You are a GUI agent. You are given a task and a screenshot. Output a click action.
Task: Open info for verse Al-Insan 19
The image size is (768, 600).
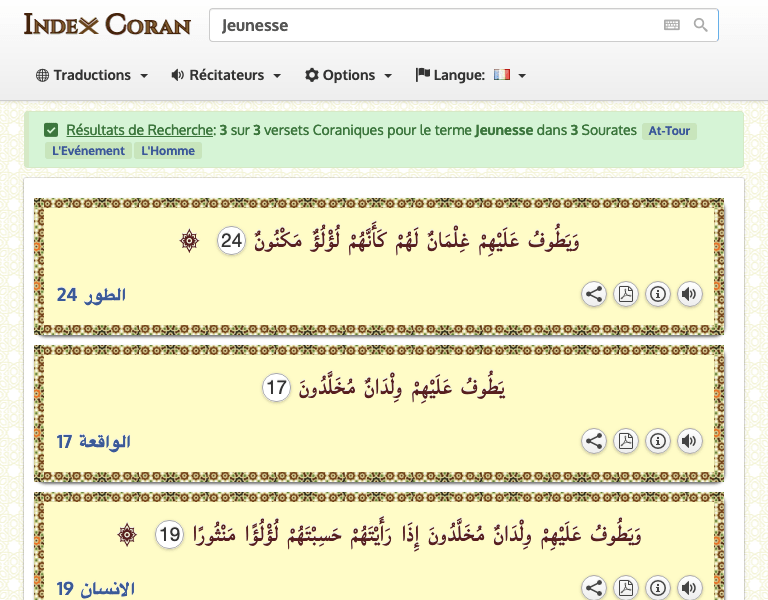658,588
